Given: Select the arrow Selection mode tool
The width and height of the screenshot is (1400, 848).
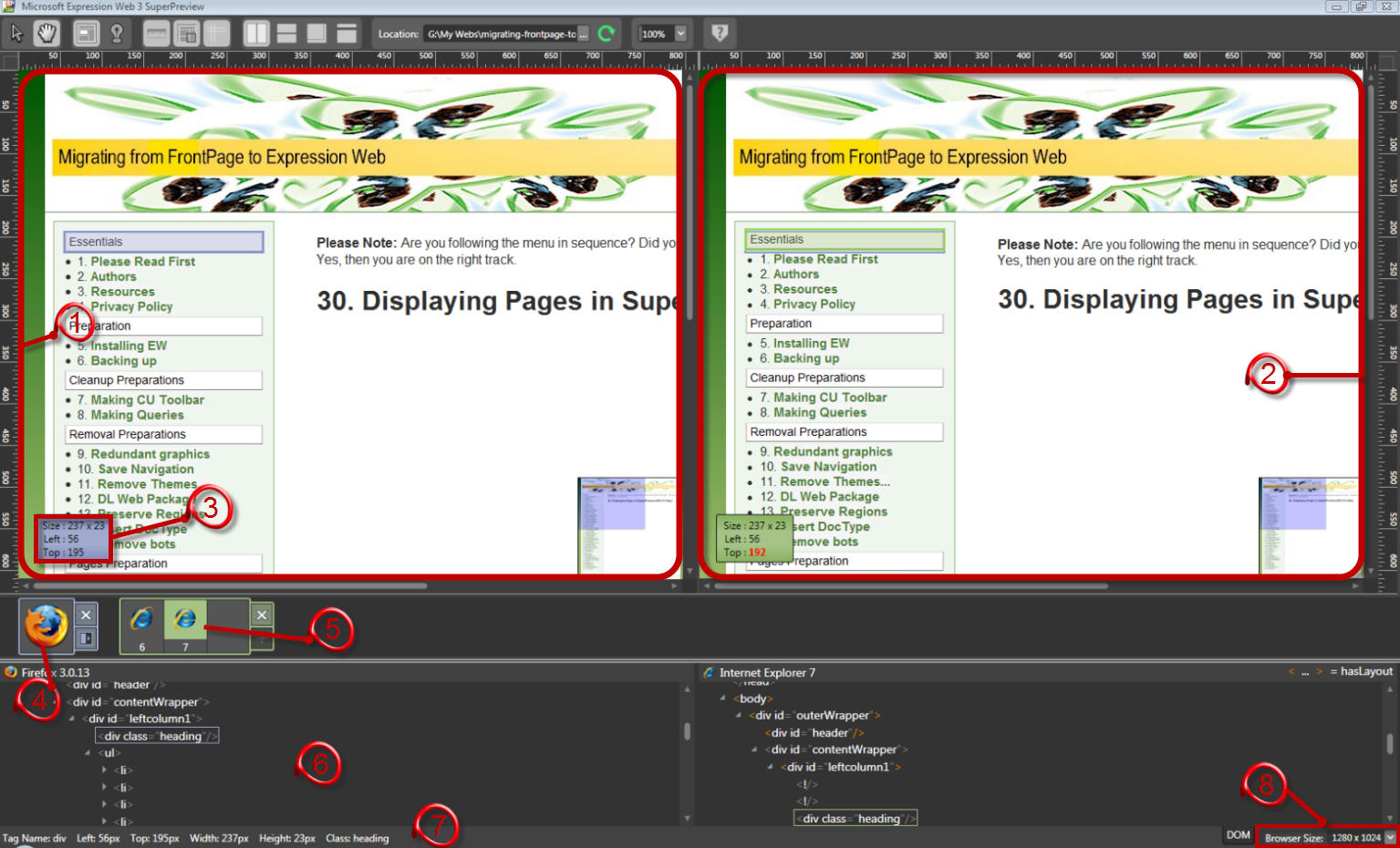Looking at the screenshot, I should click(16, 34).
